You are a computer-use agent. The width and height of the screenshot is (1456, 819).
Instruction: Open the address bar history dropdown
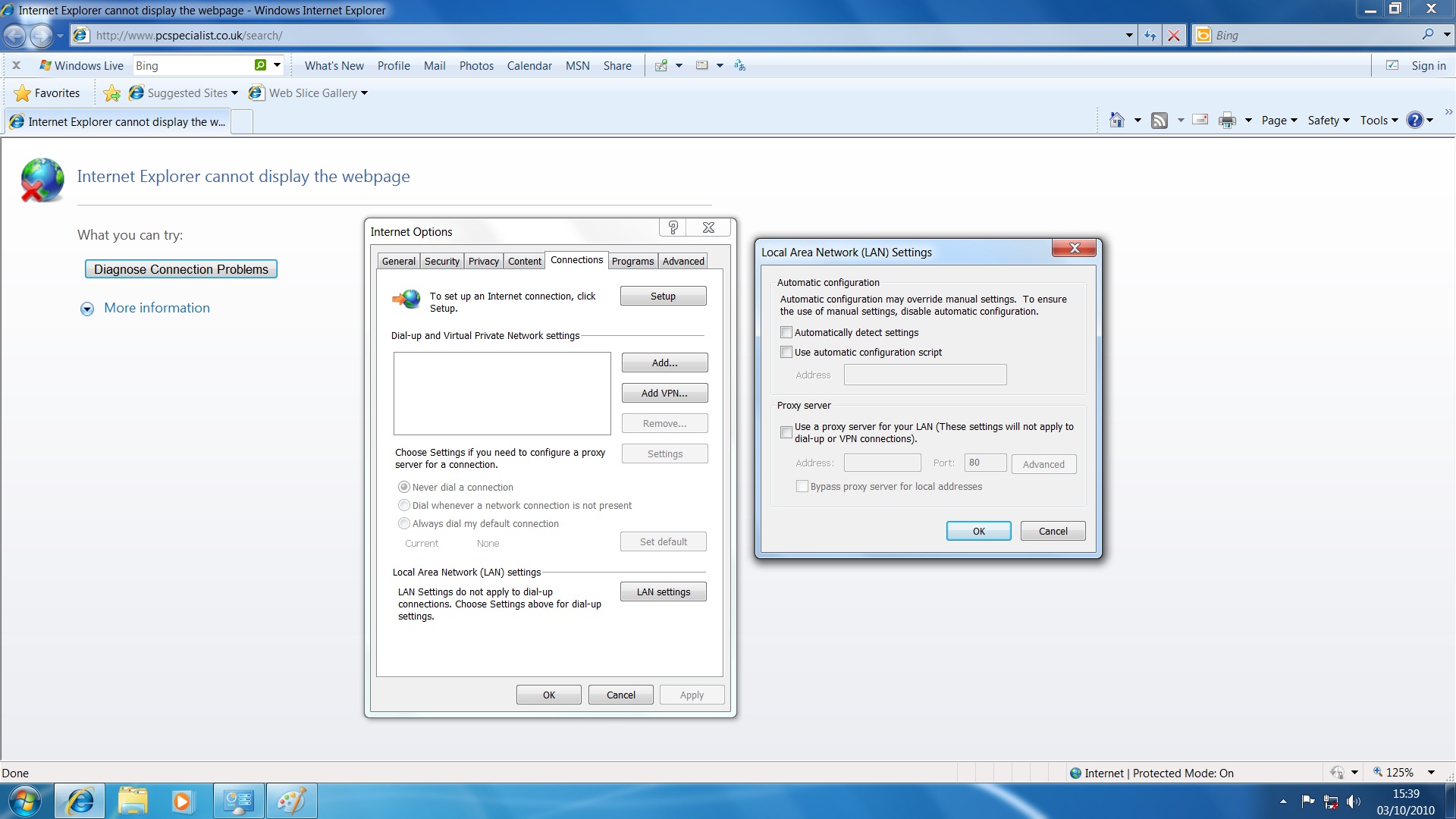point(1129,35)
